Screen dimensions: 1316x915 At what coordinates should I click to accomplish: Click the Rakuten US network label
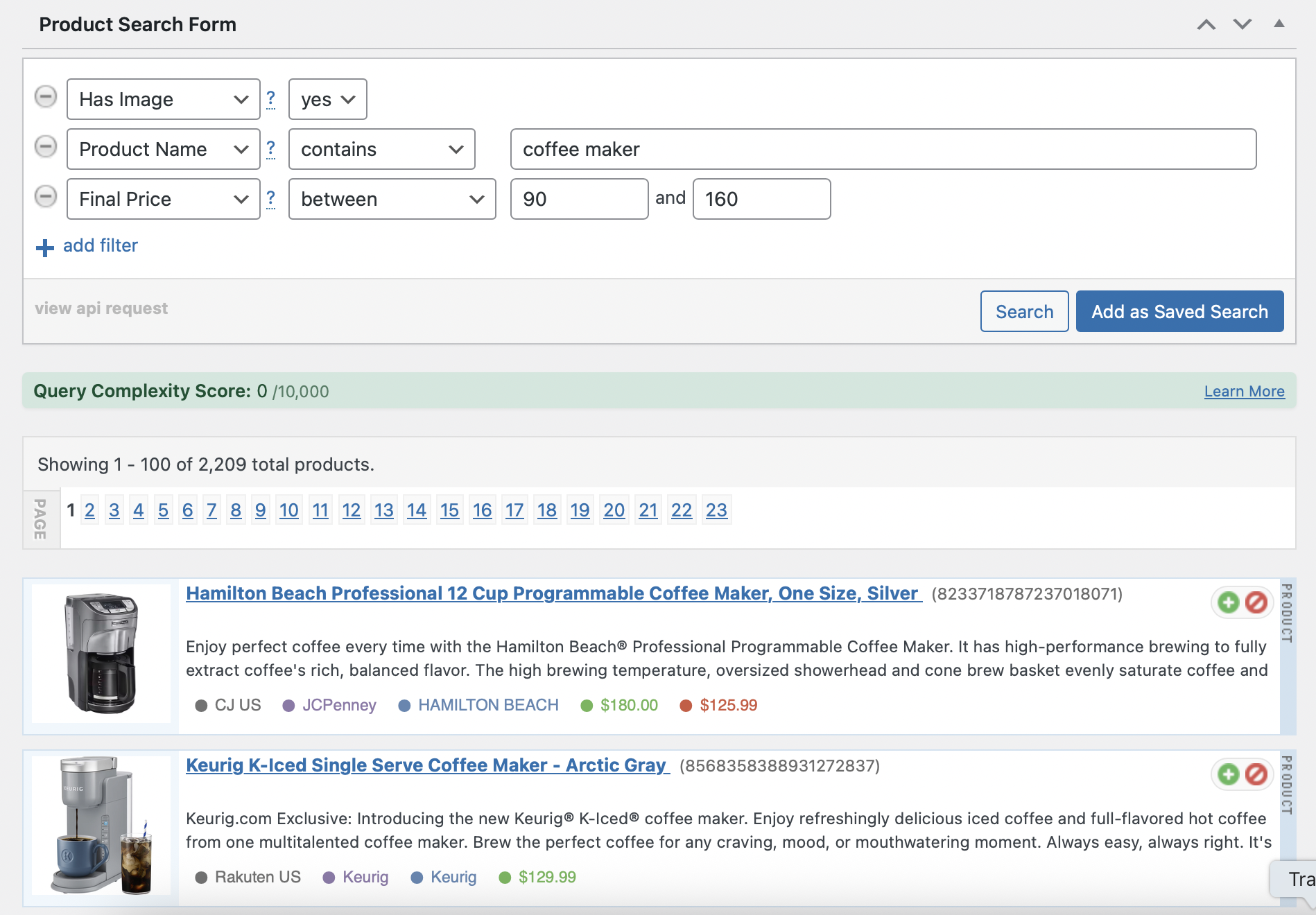click(x=258, y=877)
